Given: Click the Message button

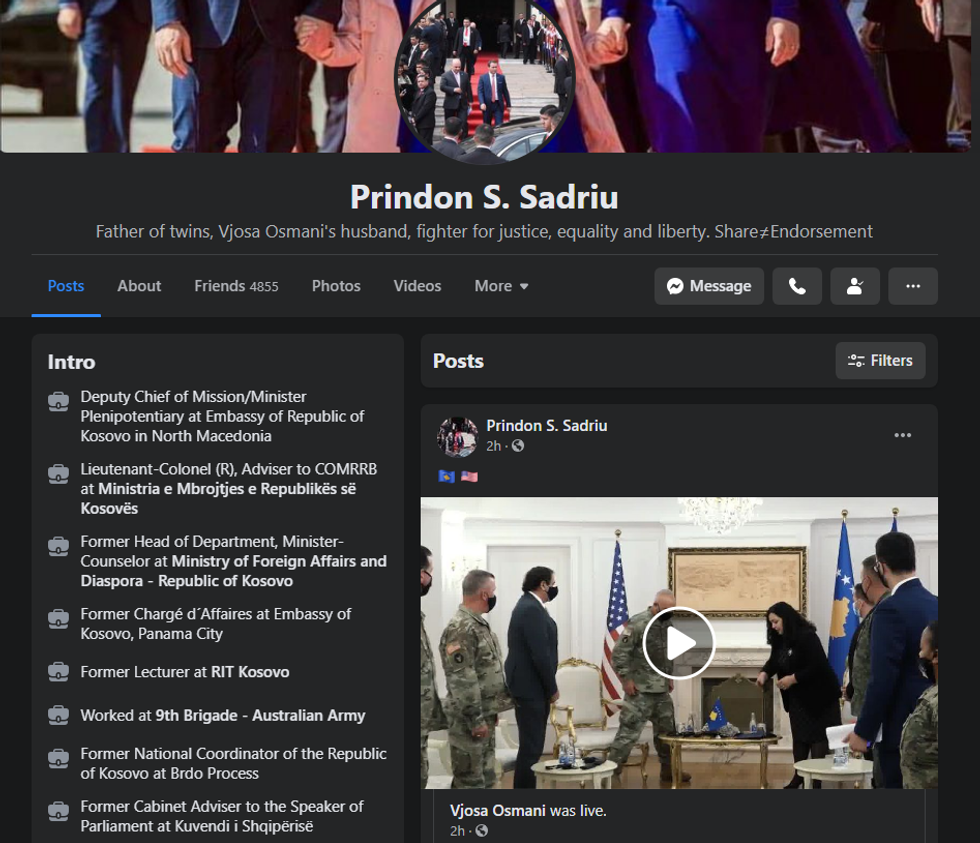Looking at the screenshot, I should (709, 286).
